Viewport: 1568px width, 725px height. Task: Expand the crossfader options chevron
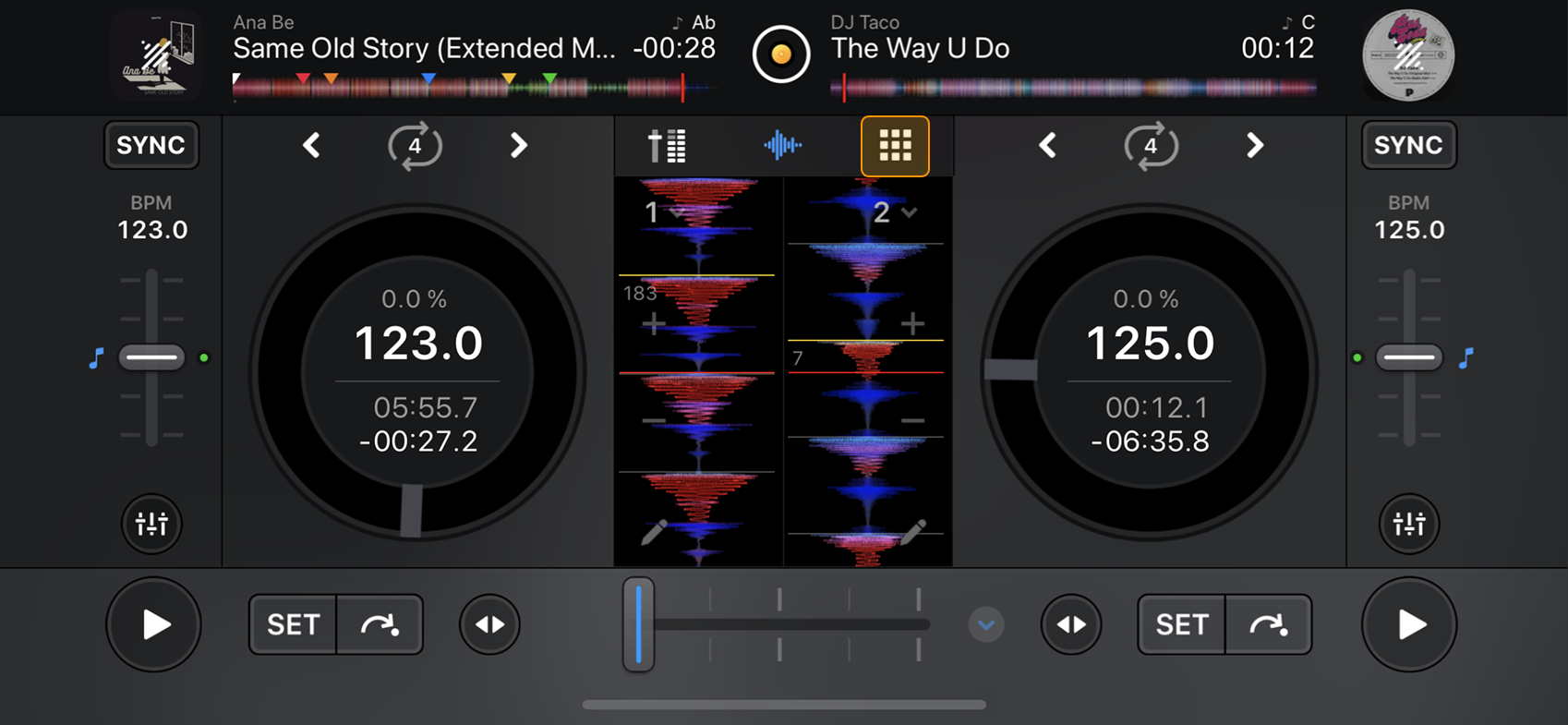tap(986, 625)
